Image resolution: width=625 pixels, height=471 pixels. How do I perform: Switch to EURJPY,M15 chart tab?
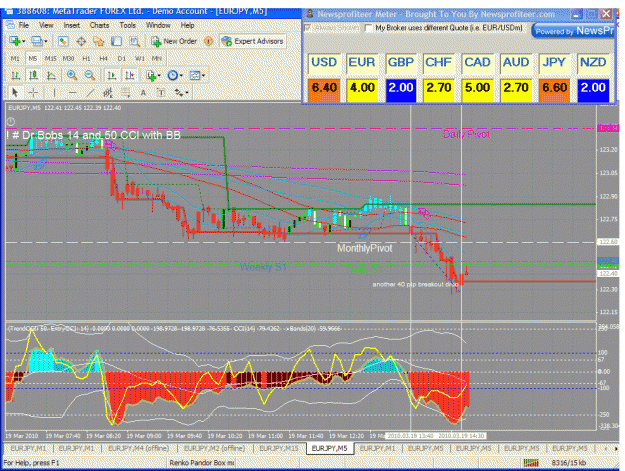click(279, 449)
